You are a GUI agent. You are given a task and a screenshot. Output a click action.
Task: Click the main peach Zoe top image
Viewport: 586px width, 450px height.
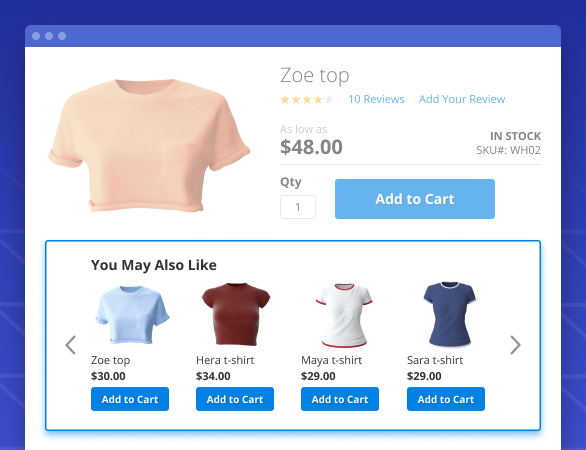pos(149,145)
